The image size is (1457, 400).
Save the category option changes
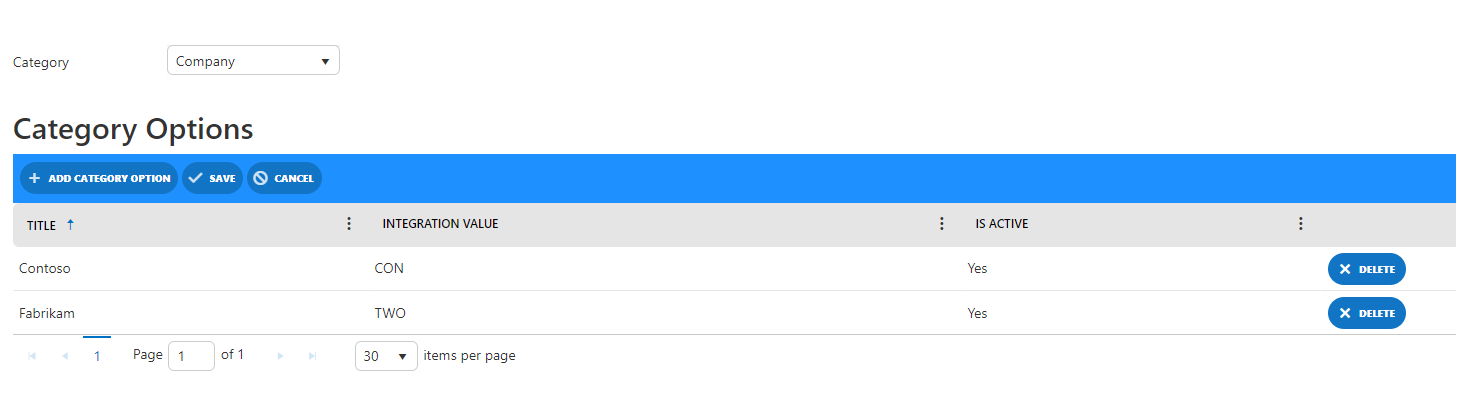pos(212,178)
